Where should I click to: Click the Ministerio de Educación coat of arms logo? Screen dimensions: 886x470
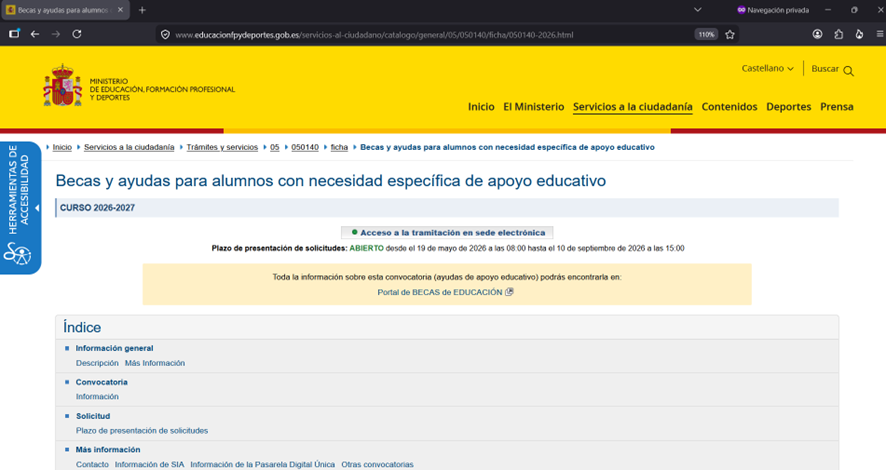tap(63, 85)
